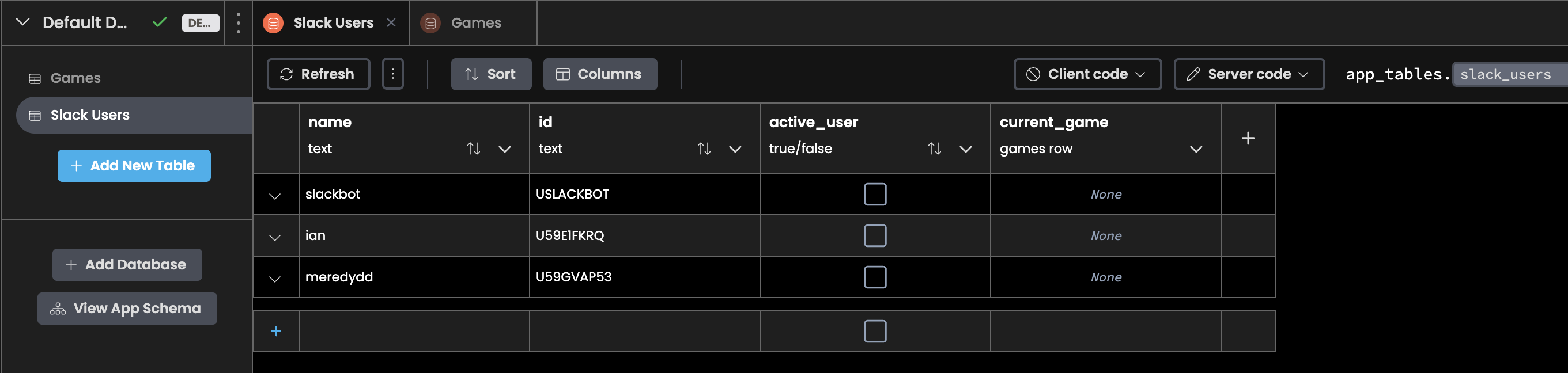The width and height of the screenshot is (1568, 373).
Task: Expand the meredydd row
Action: [x=275, y=279]
